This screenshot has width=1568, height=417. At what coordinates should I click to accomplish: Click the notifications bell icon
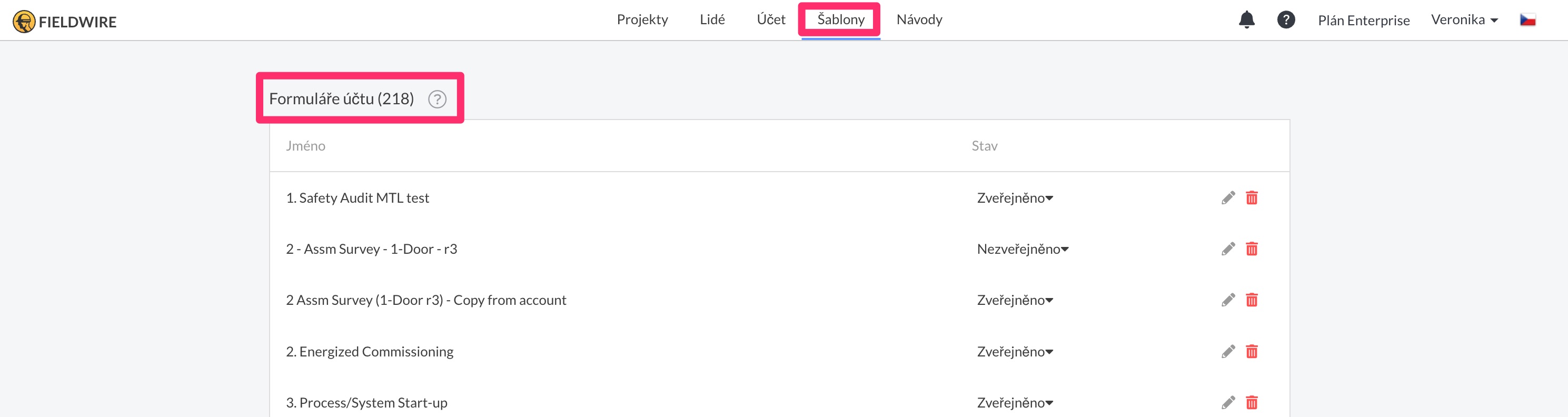pyautogui.click(x=1246, y=20)
